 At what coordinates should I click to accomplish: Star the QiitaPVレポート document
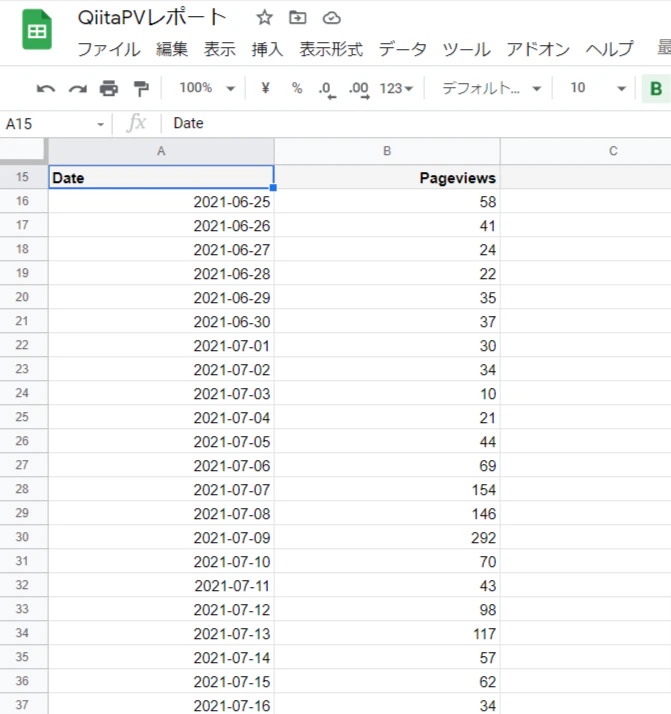264,18
